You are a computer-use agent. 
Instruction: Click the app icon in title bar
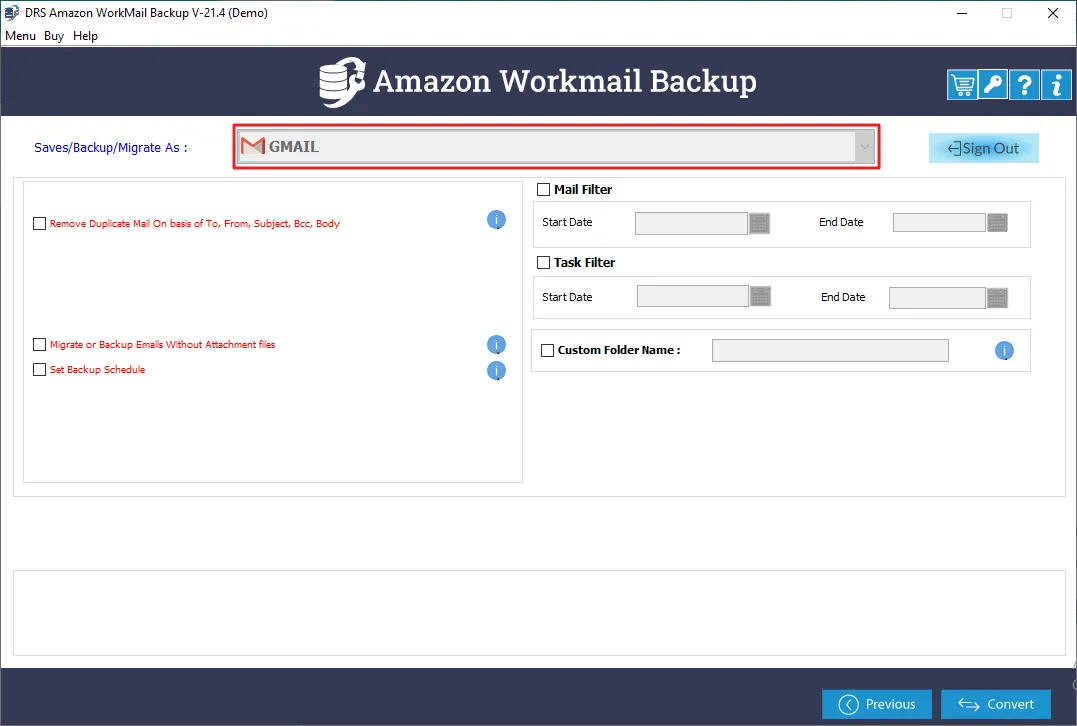point(12,12)
